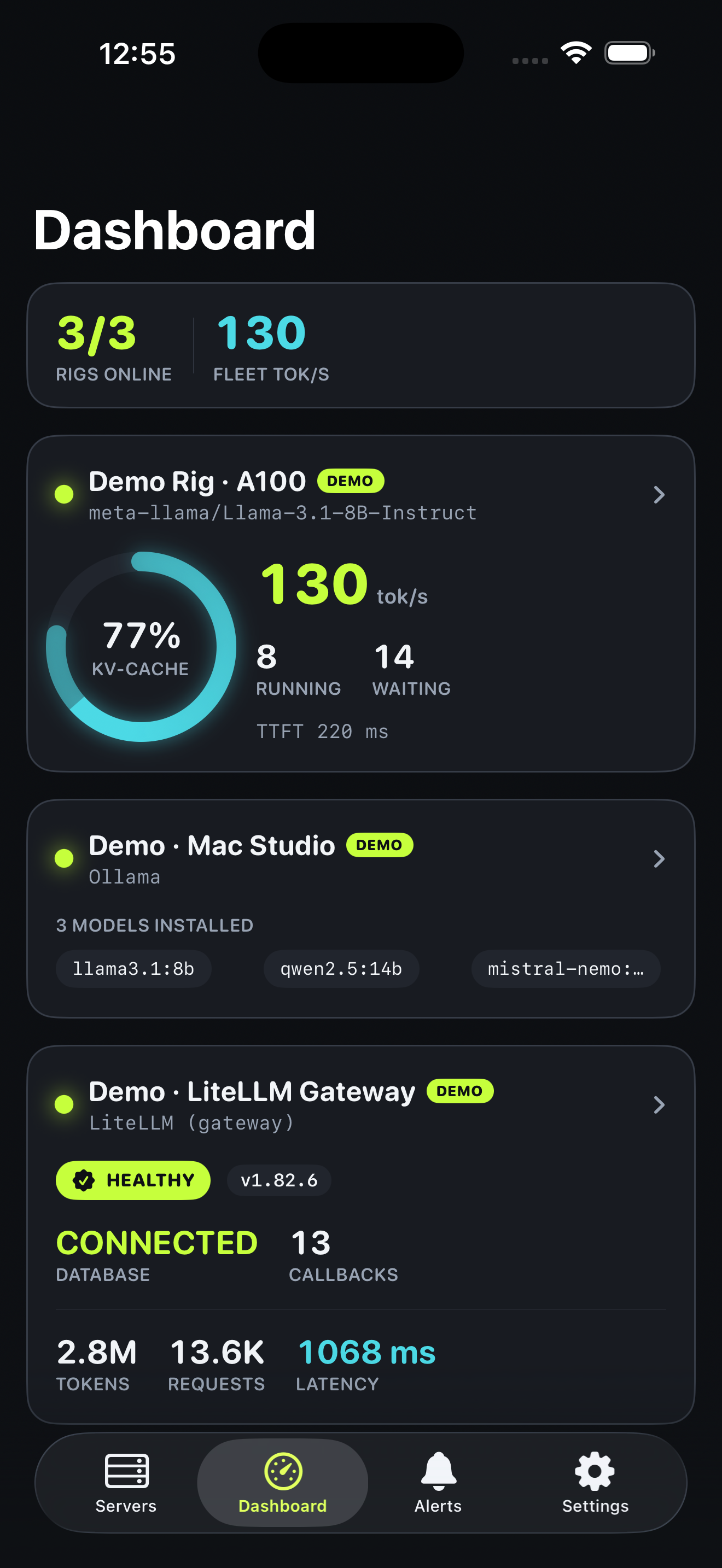Tap DEMO badge on Demo Rig A100
722x1568 pixels.
350,481
